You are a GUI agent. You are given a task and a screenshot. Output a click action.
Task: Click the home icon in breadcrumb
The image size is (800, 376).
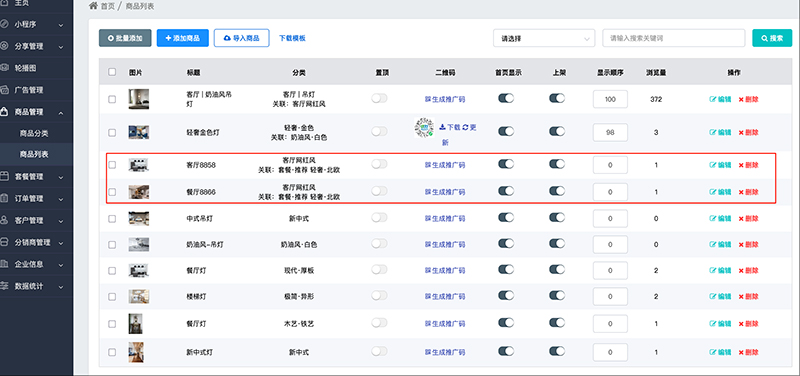[x=93, y=6]
